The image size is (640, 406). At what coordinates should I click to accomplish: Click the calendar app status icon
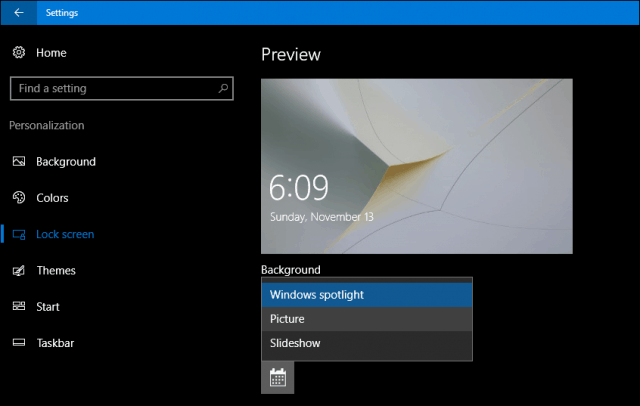point(278,377)
